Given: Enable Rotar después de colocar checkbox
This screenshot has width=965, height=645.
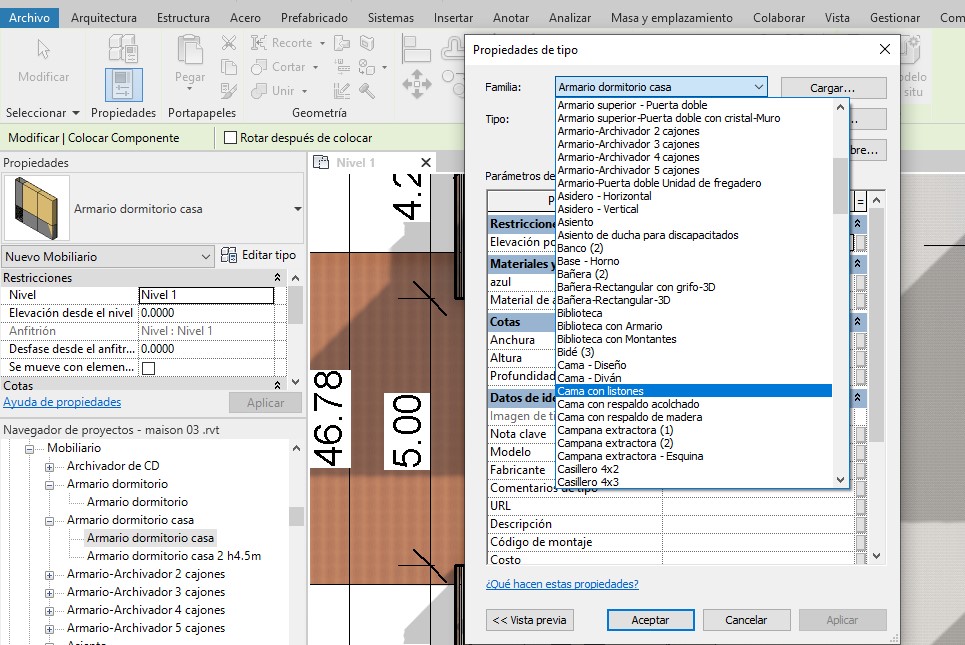Looking at the screenshot, I should click(231, 138).
